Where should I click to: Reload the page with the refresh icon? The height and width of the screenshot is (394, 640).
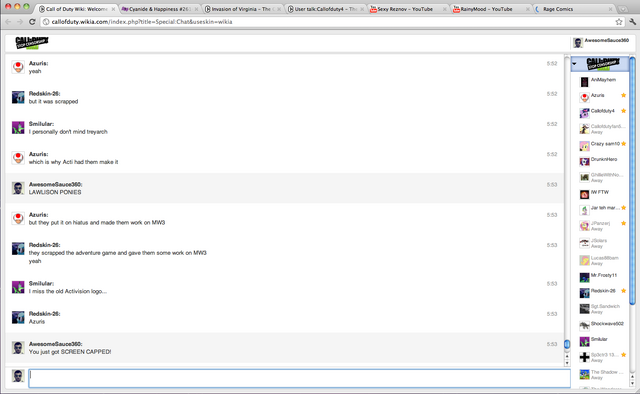click(32, 22)
